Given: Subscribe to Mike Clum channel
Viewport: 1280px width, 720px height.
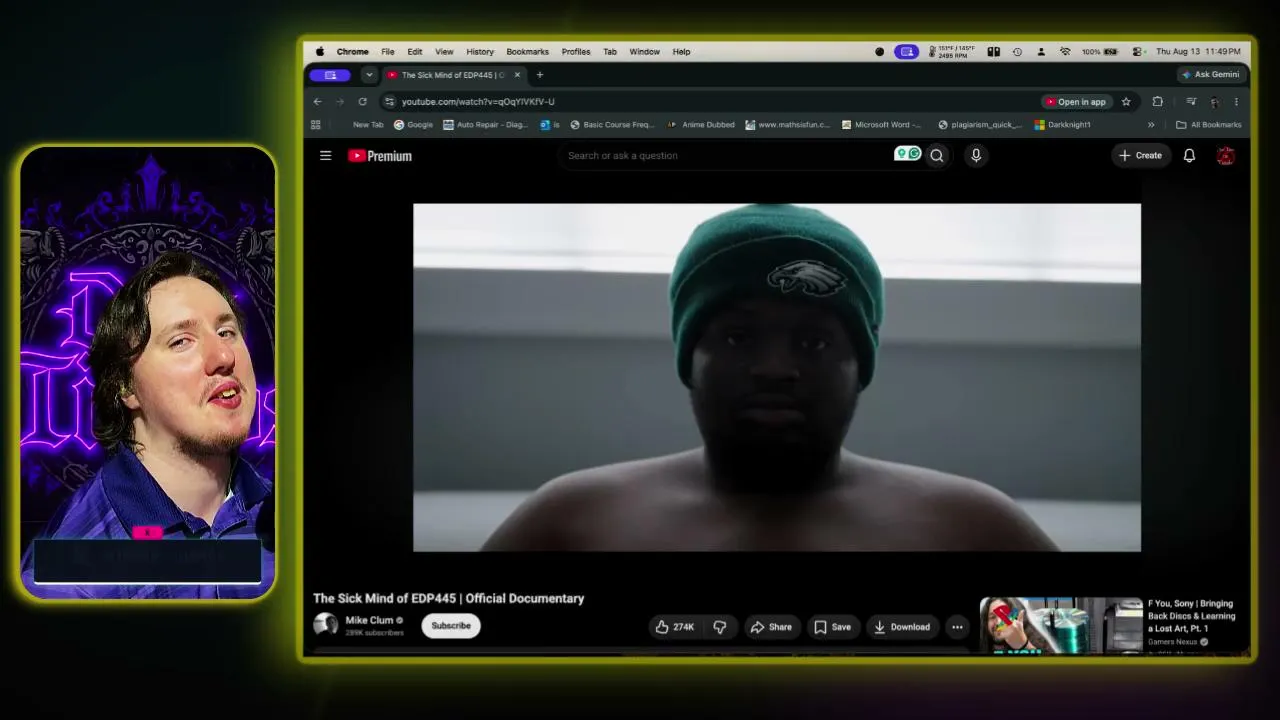Looking at the screenshot, I should (451, 626).
